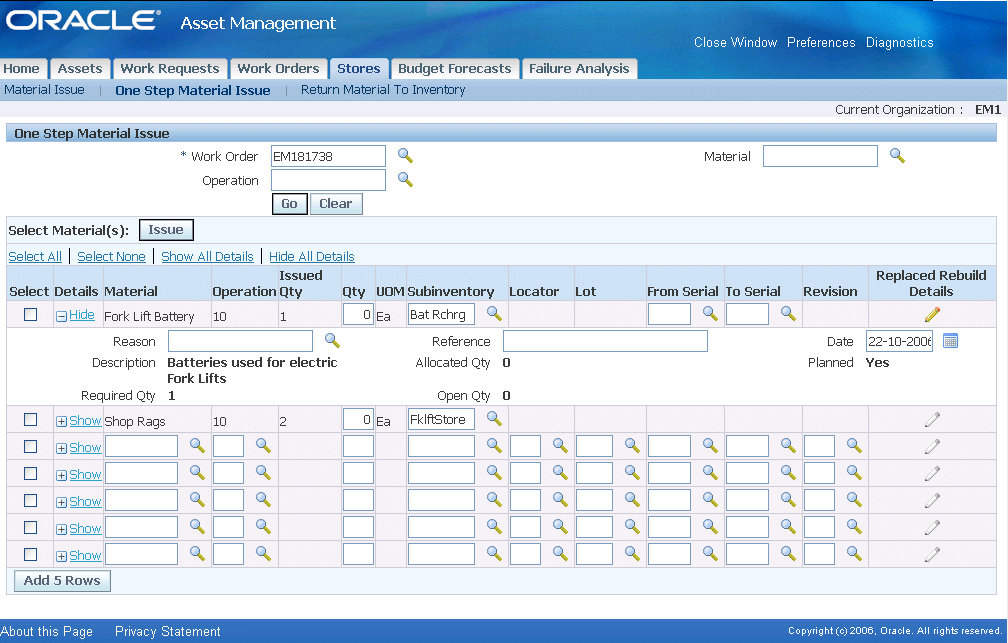Image resolution: width=1008 pixels, height=643 pixels.
Task: Search Lot in first empty row
Action: [x=632, y=446]
